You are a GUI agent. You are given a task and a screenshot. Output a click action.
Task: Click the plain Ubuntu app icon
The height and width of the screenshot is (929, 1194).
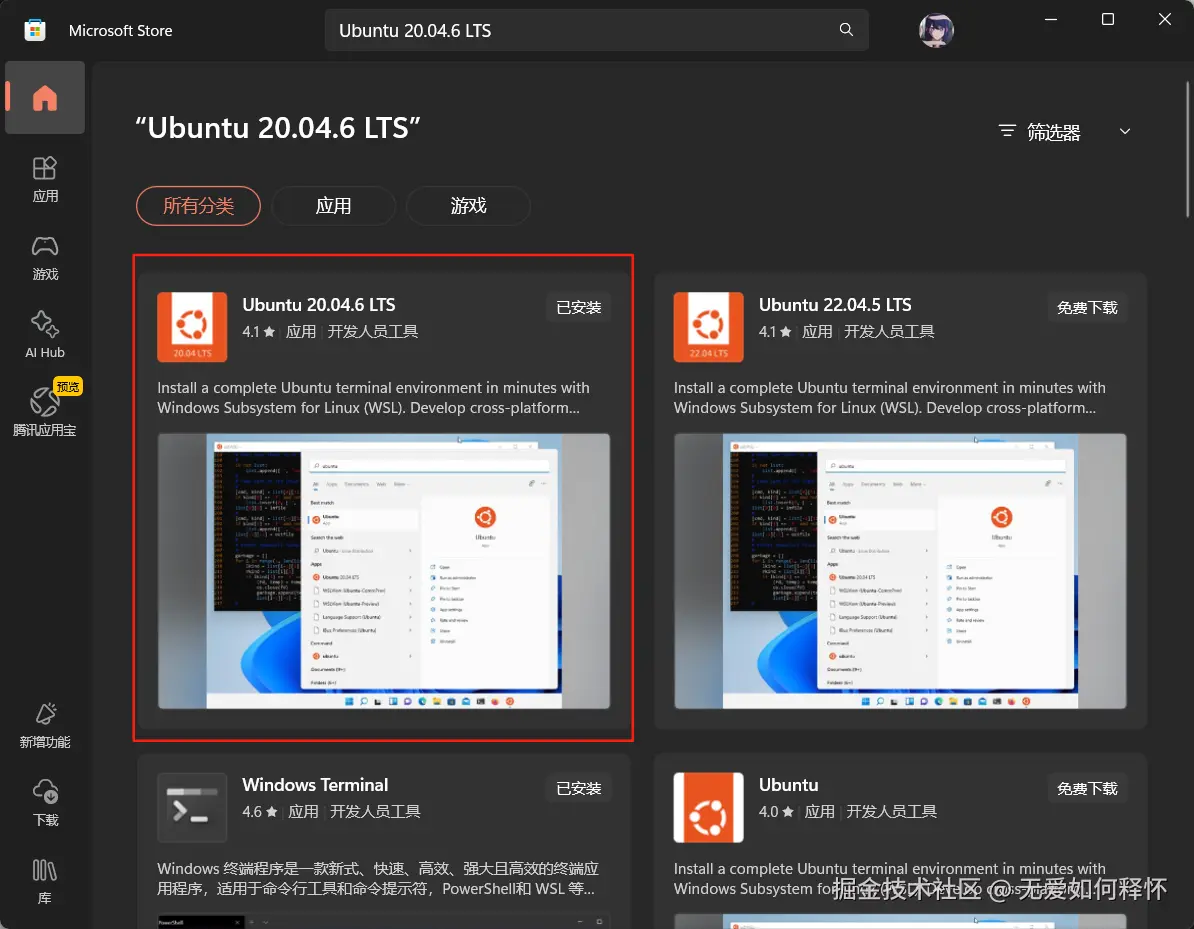click(708, 807)
